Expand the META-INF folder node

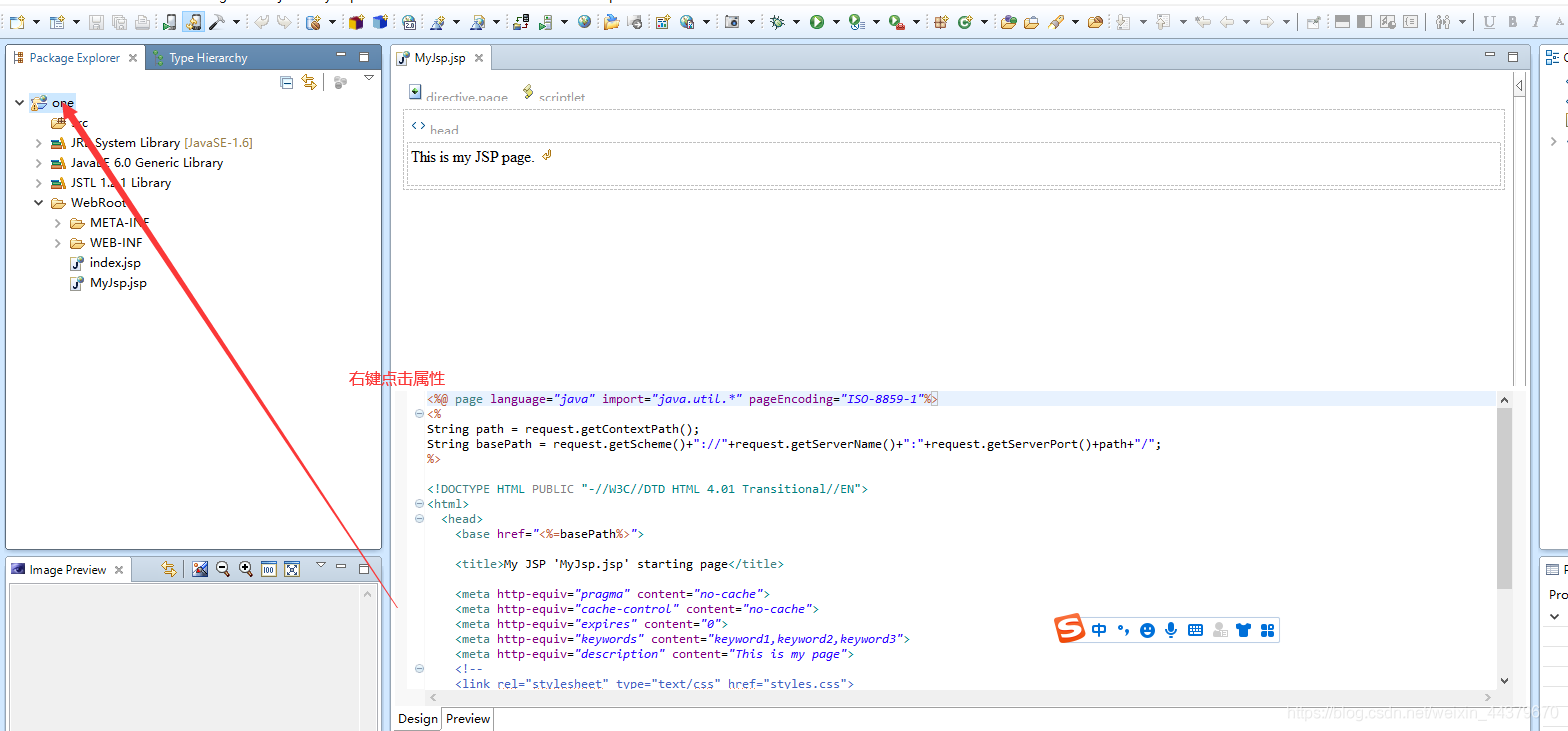click(58, 223)
